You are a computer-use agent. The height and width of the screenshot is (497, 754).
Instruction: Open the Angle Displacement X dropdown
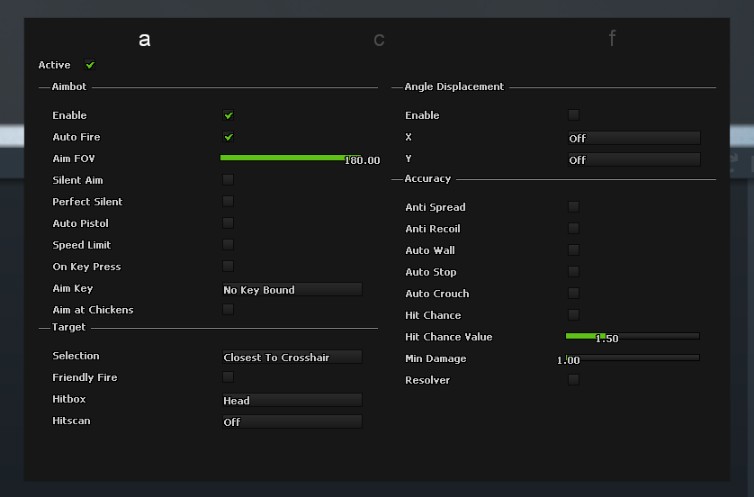click(633, 138)
